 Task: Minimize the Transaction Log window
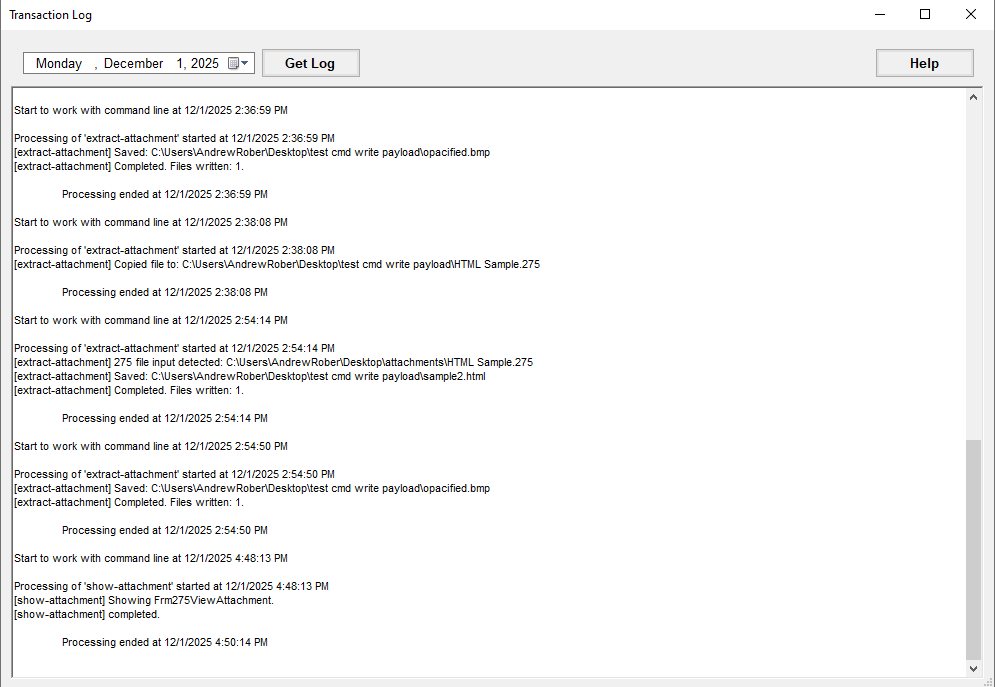pos(880,15)
